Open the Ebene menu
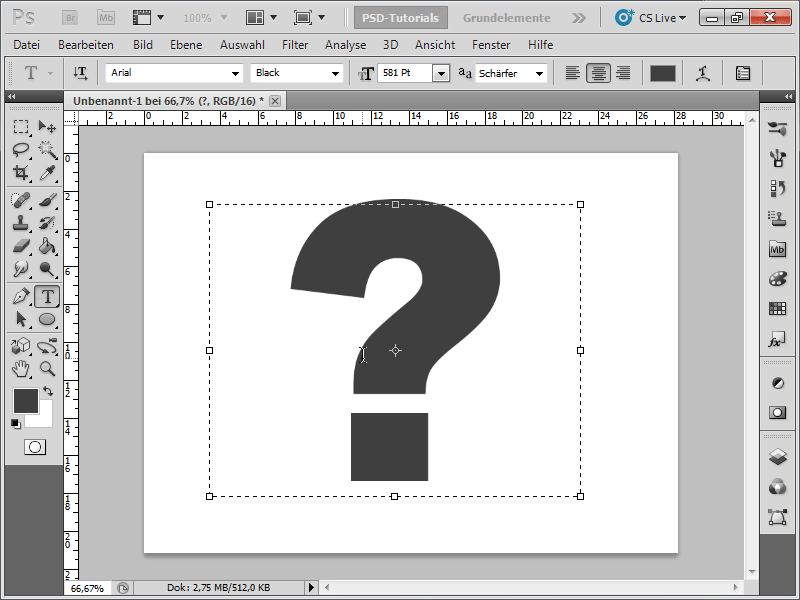This screenshot has height=600, width=800. pyautogui.click(x=186, y=45)
